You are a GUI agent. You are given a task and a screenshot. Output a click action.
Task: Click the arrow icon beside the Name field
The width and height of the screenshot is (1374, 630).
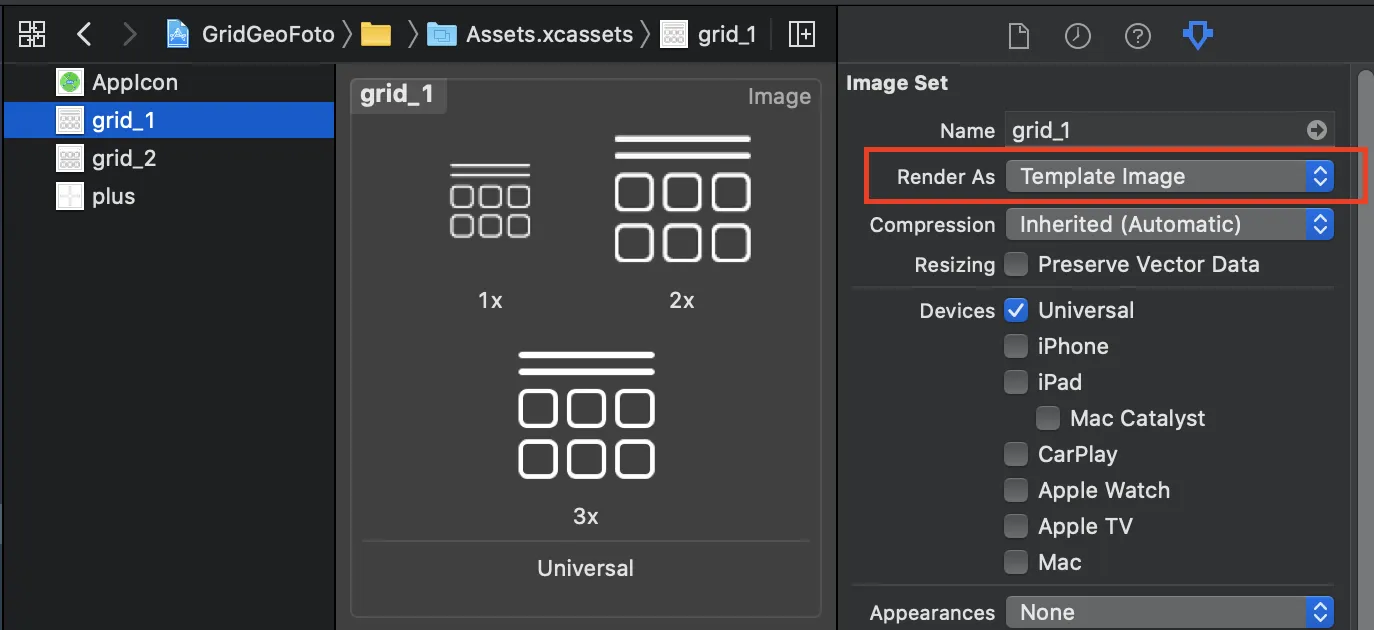(x=1317, y=130)
